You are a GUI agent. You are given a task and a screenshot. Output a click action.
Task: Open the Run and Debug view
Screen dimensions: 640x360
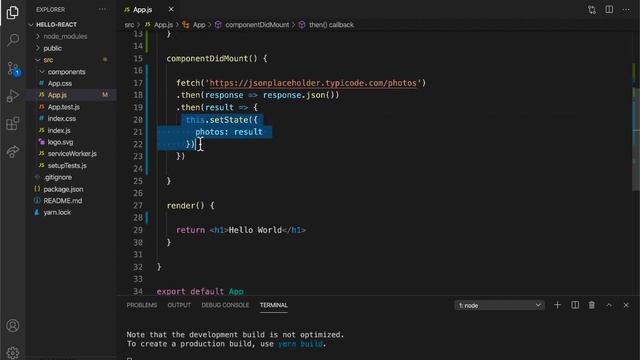13,96
